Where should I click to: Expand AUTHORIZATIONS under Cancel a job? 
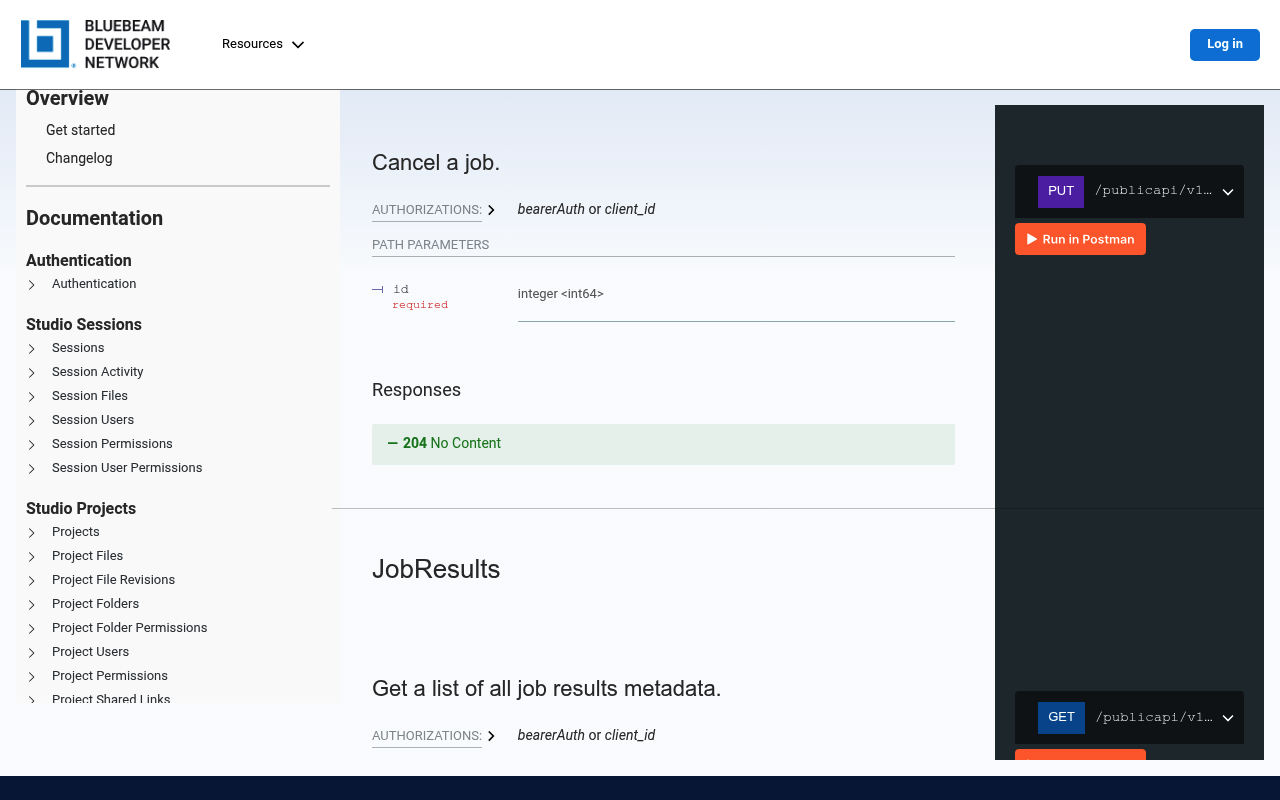click(x=434, y=210)
